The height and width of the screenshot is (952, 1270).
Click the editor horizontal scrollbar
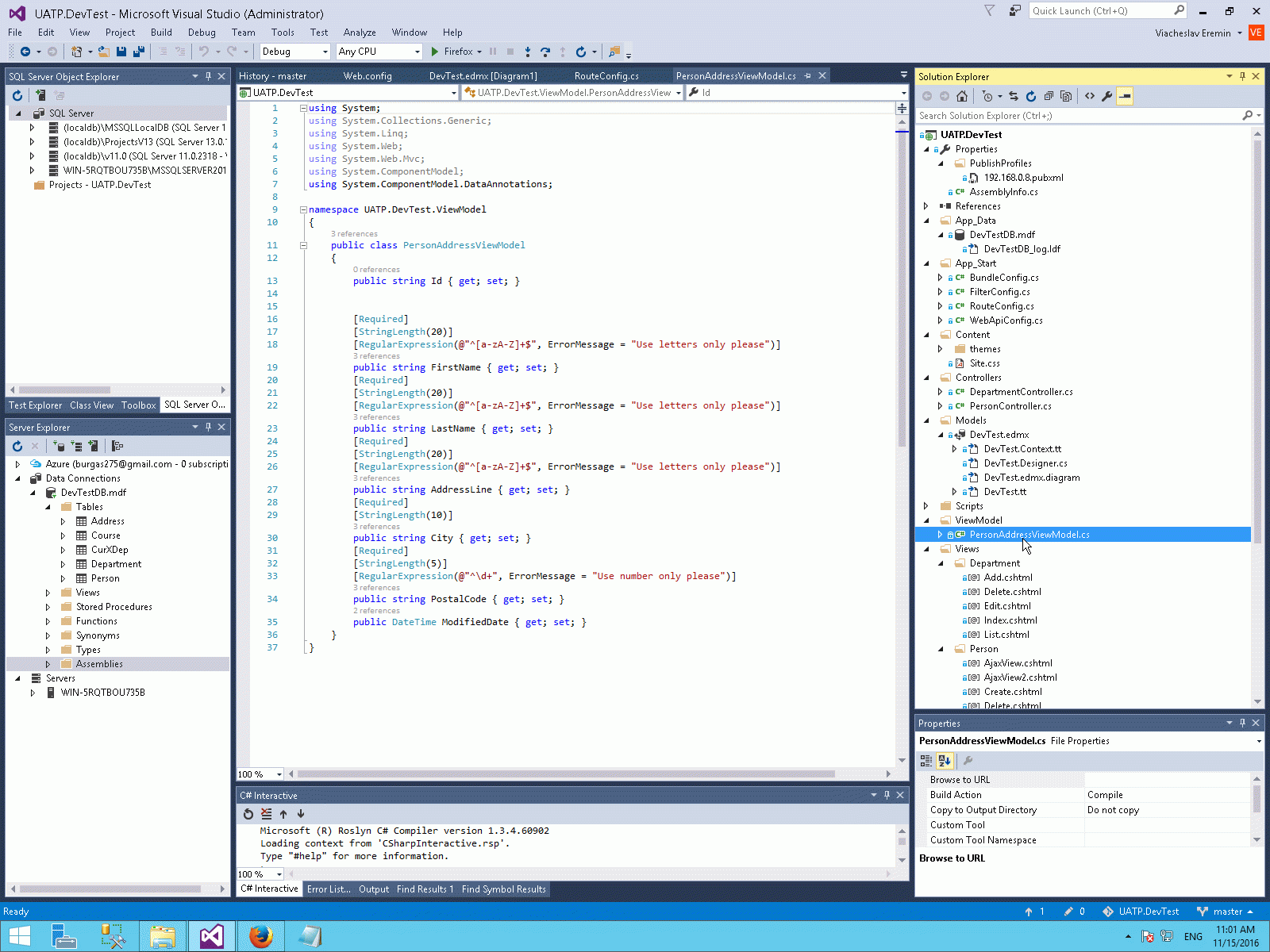pyautogui.click(x=565, y=773)
